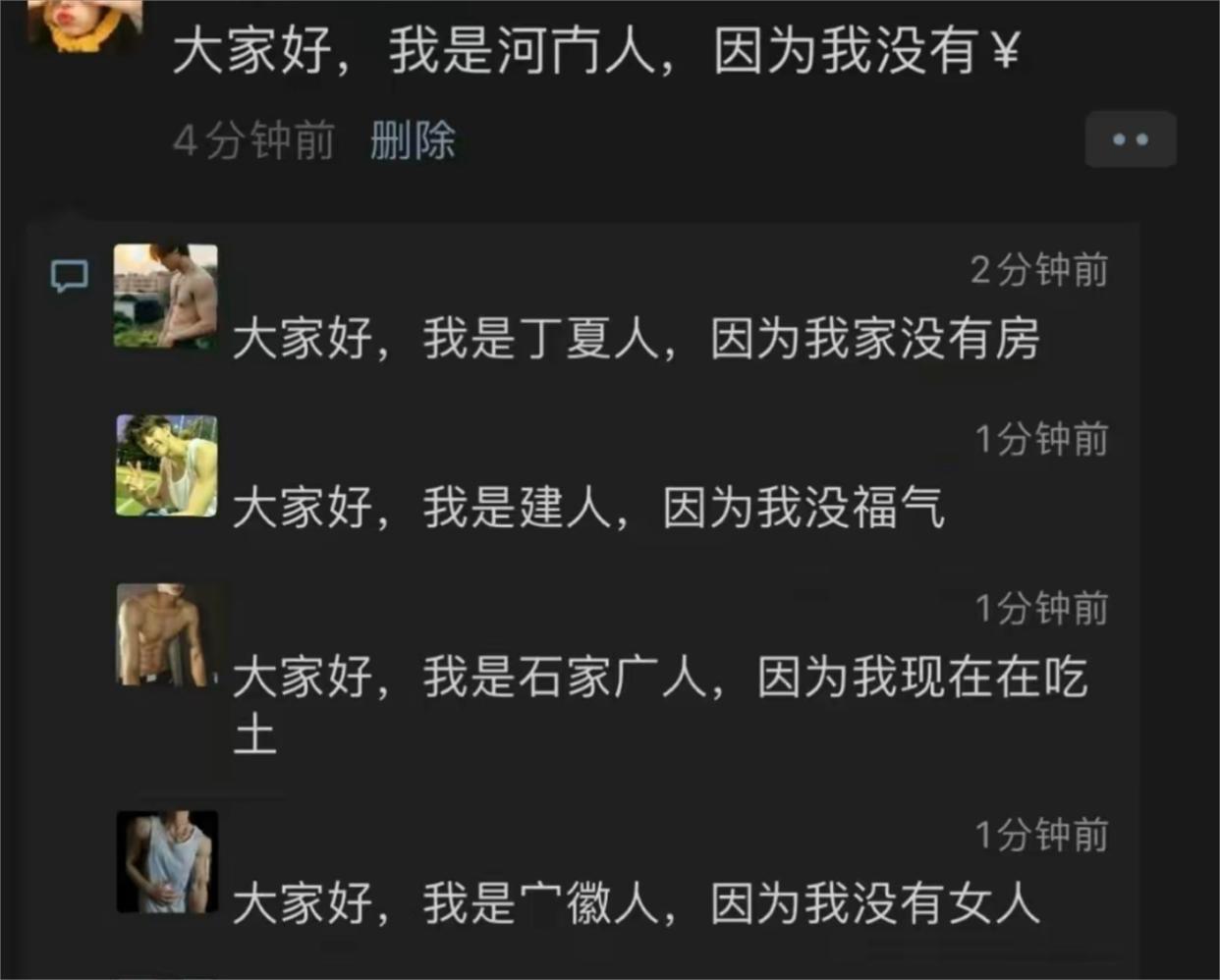Select the post text about 河南人

595,50
